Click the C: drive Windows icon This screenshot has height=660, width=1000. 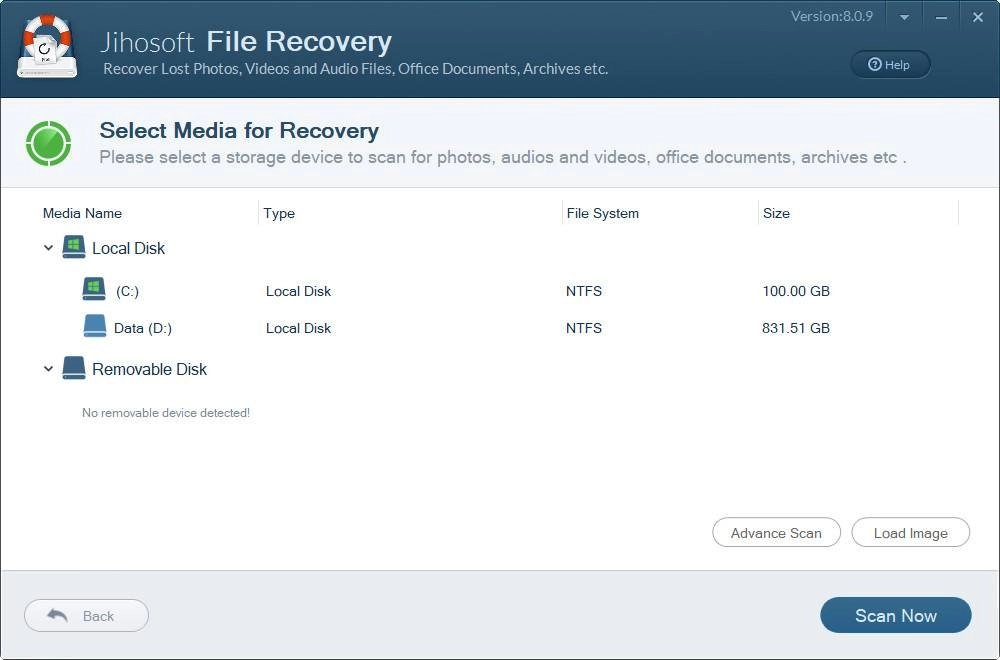point(94,289)
